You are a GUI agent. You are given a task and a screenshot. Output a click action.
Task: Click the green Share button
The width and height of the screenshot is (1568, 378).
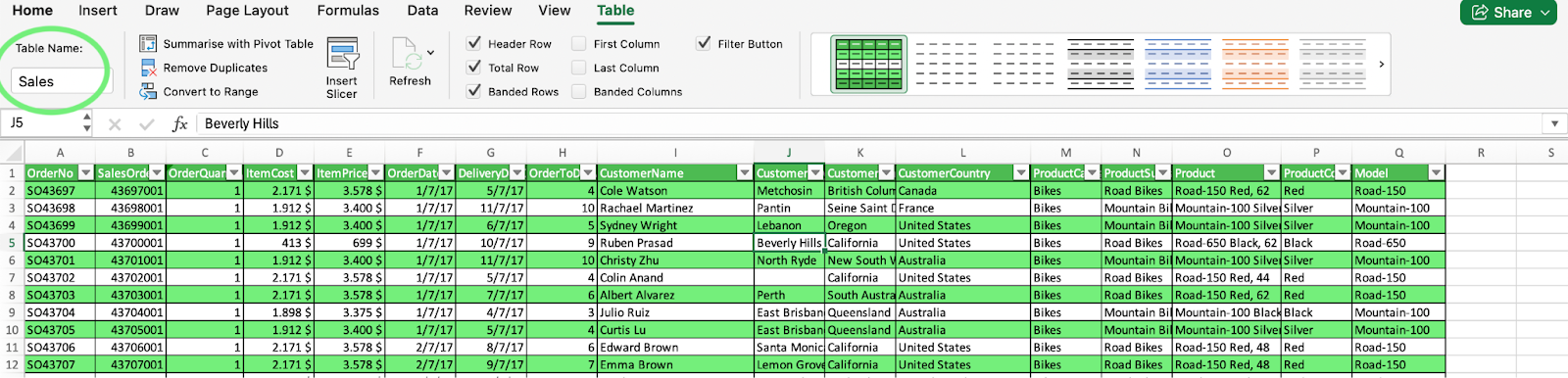[x=1508, y=12]
